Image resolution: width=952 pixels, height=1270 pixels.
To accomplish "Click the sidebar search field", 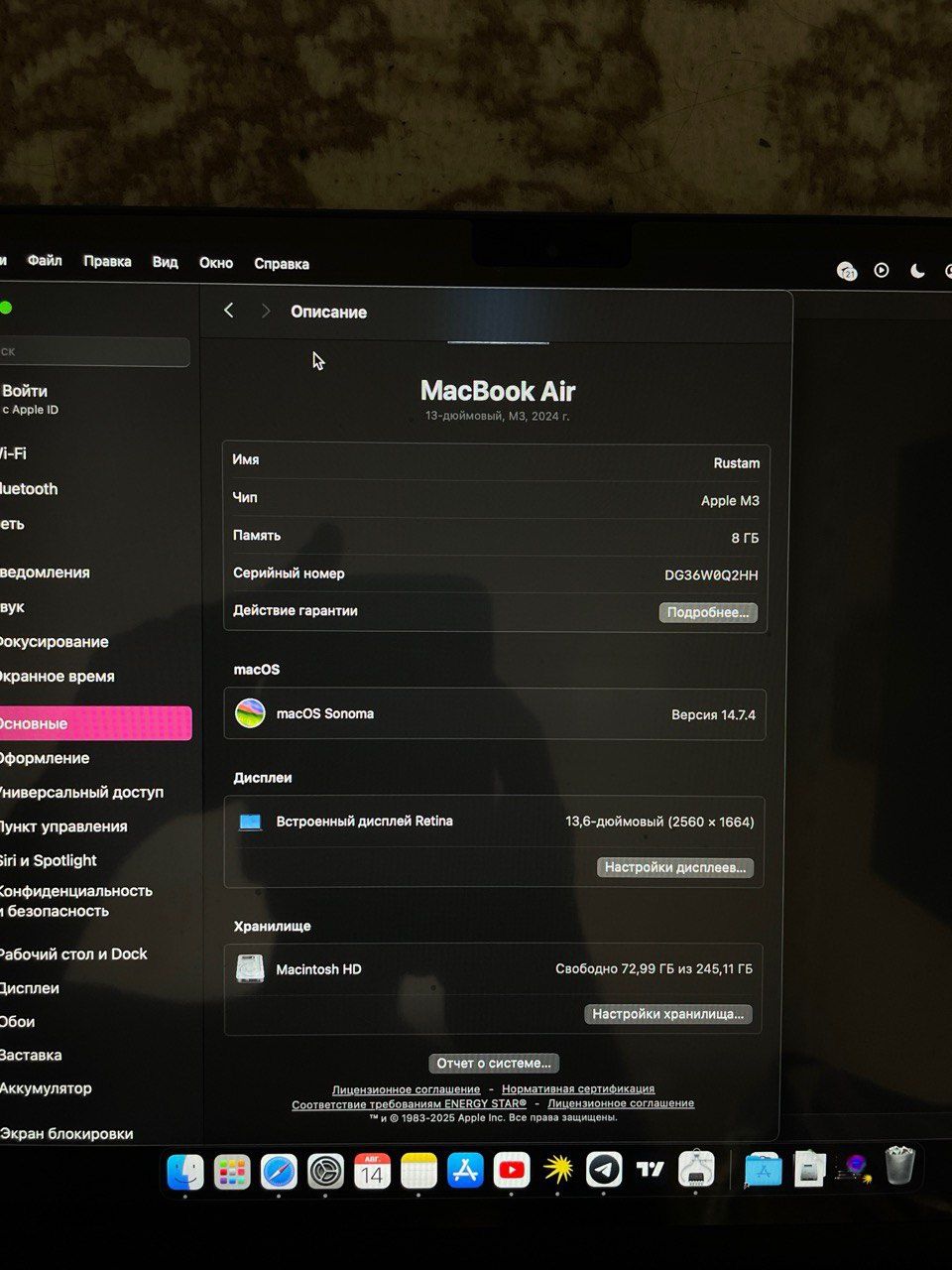I will (x=94, y=351).
